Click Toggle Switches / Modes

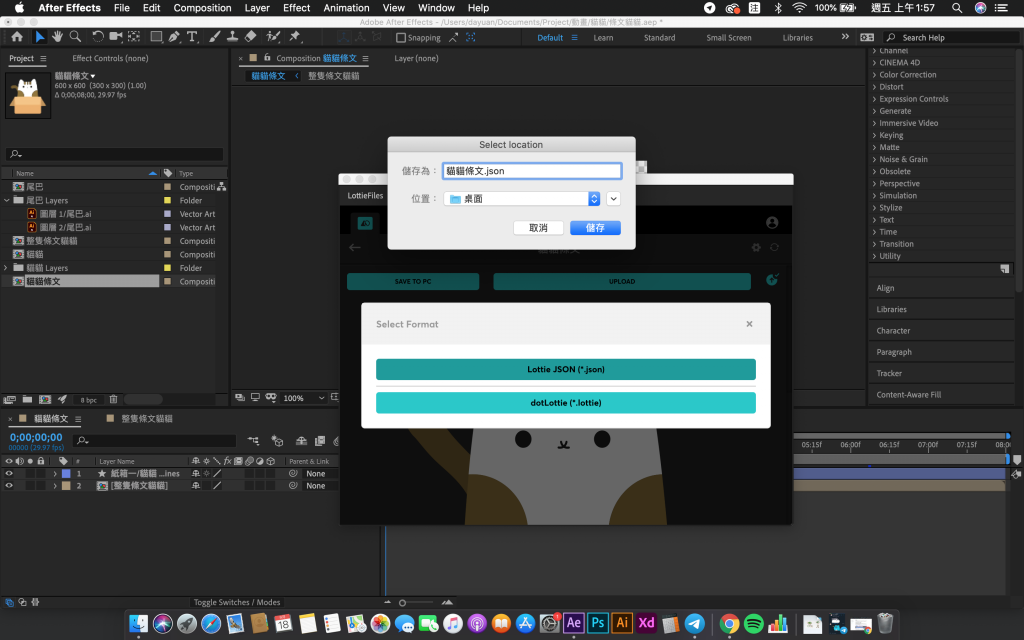[x=236, y=602]
